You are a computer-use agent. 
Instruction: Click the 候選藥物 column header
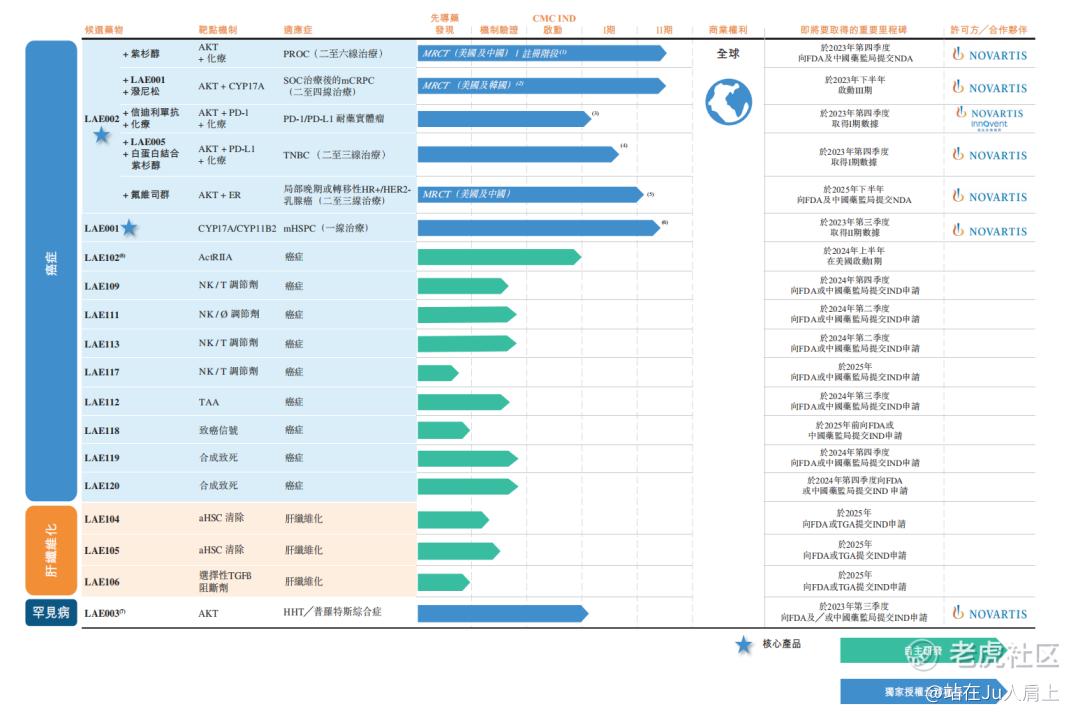[x=104, y=30]
